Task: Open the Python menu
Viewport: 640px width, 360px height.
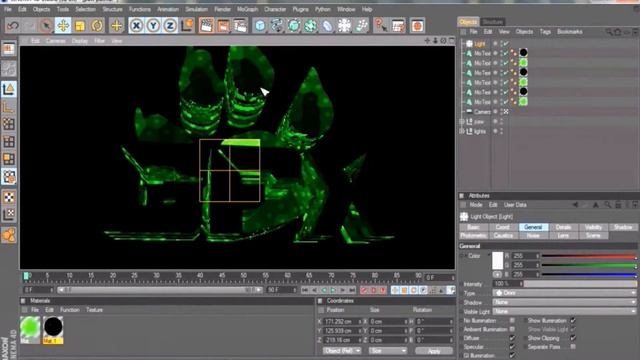Action: point(322,9)
